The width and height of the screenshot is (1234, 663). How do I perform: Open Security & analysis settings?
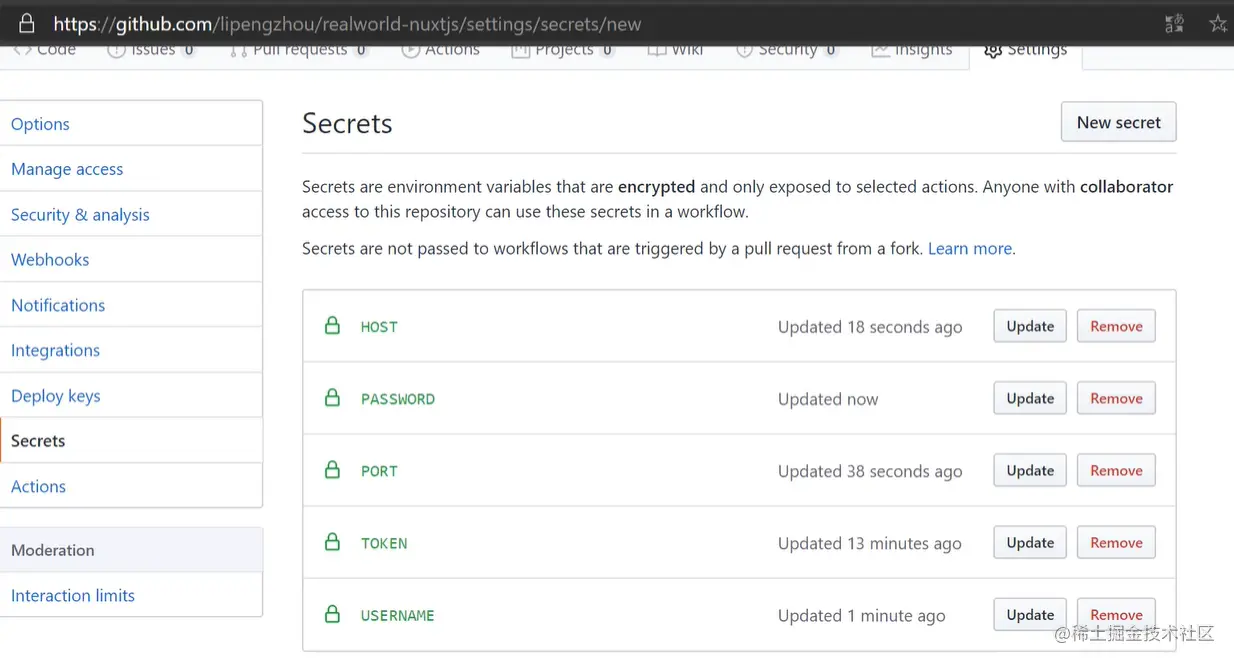[131, 214]
